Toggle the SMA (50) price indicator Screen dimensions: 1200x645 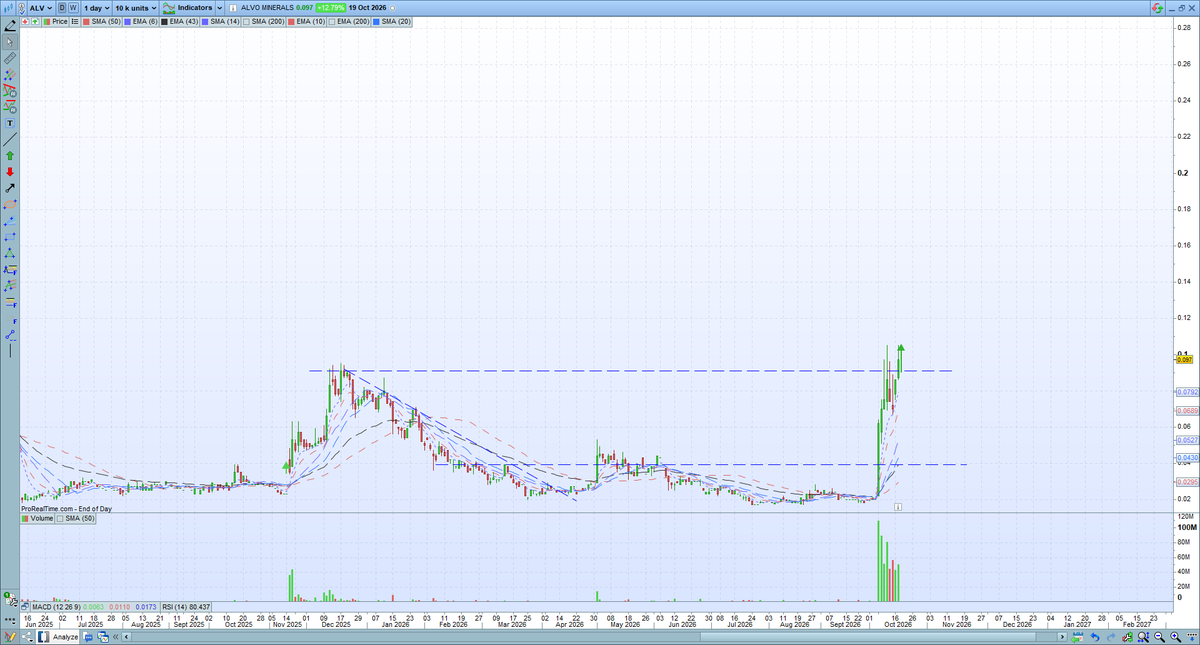(x=101, y=21)
